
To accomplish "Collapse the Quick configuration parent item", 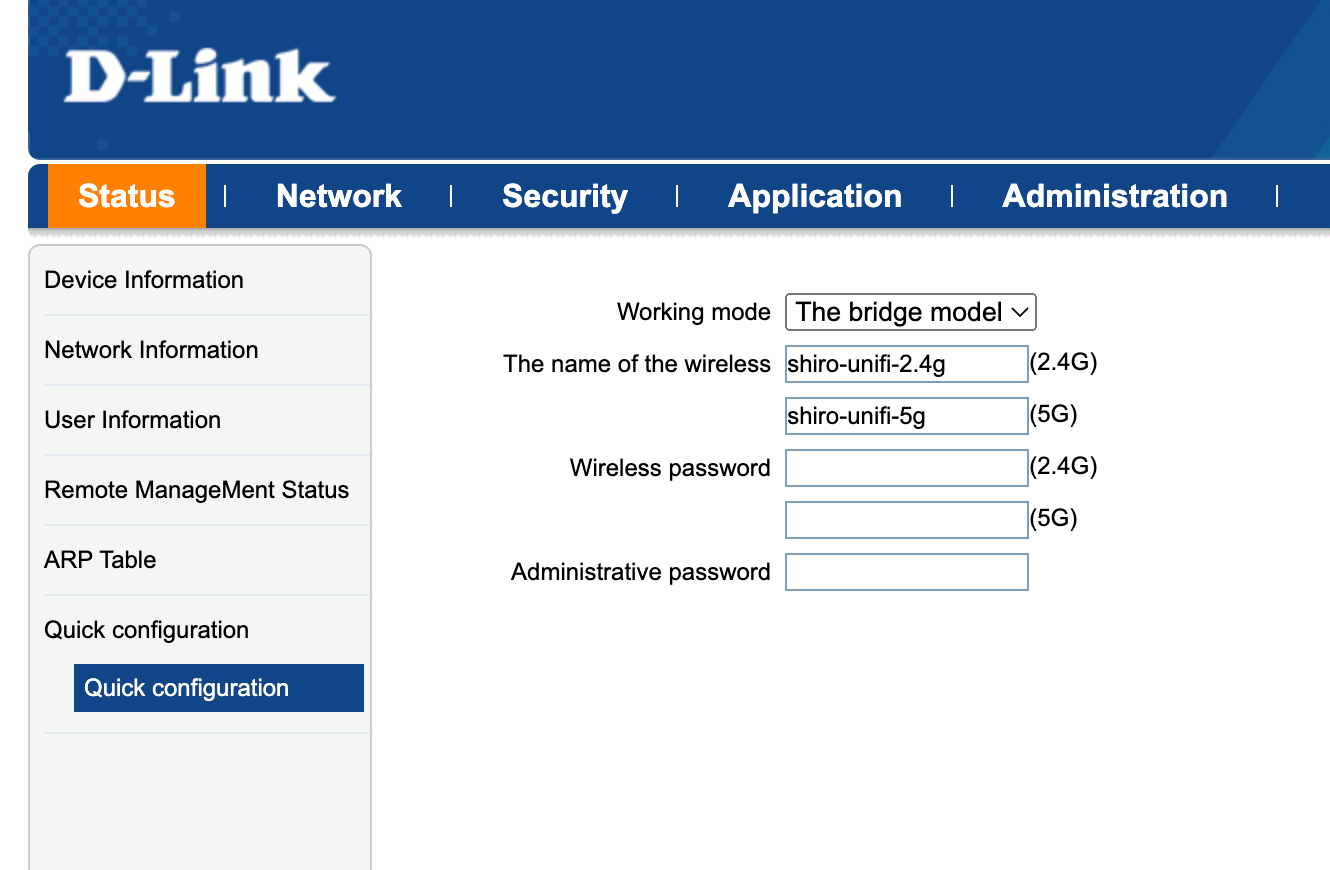I will 146,630.
